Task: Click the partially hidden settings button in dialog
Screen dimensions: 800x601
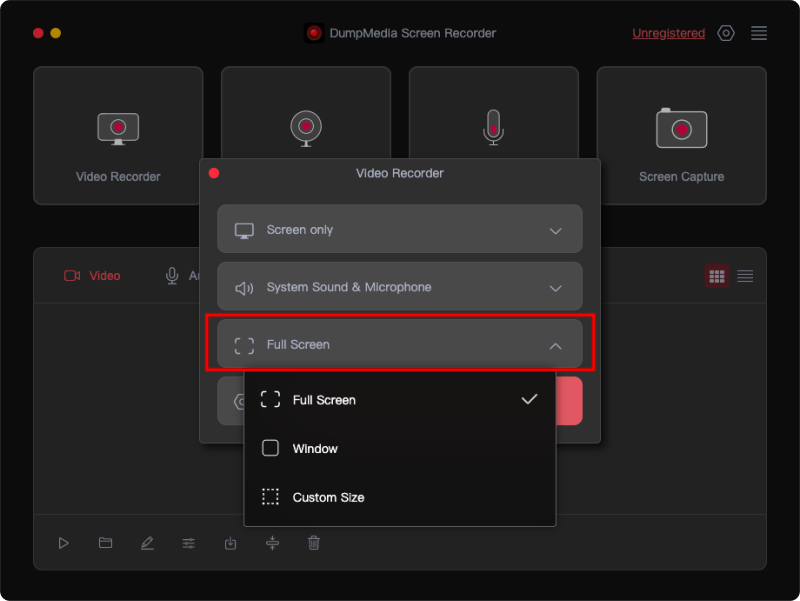Action: pos(231,400)
